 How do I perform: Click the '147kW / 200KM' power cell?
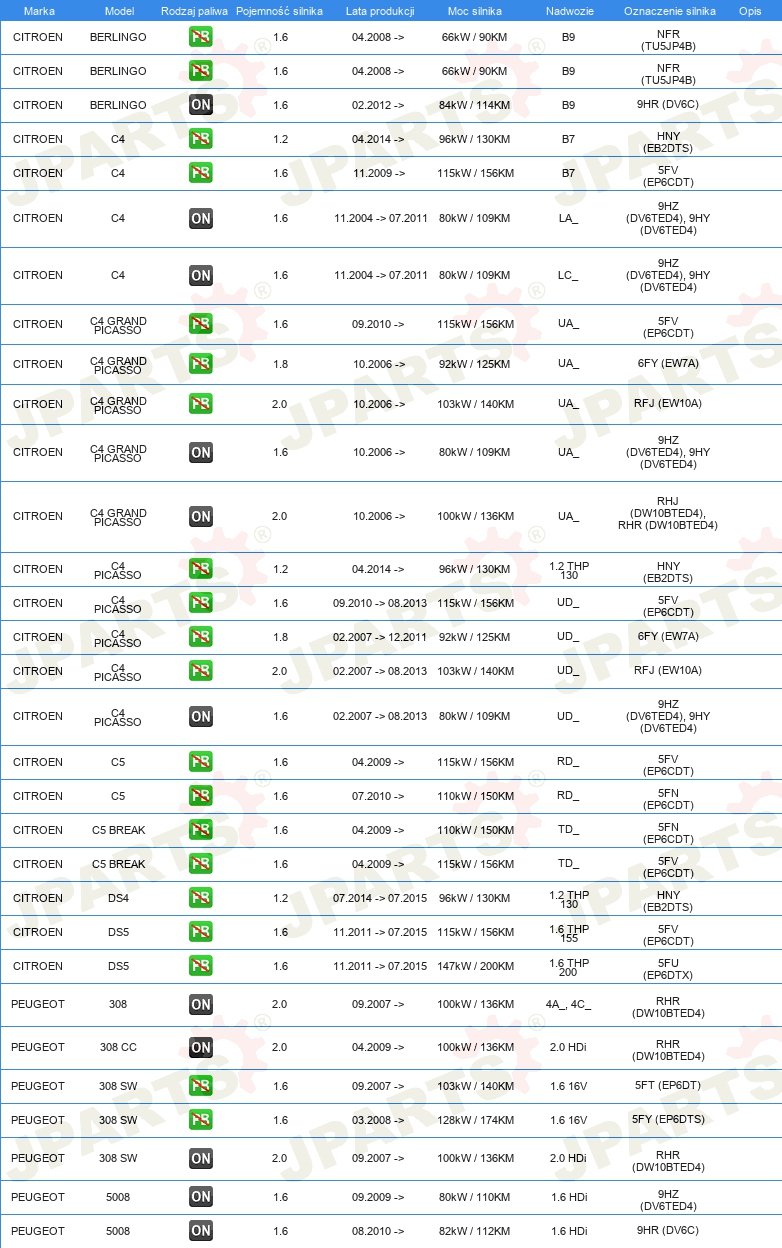(476, 966)
